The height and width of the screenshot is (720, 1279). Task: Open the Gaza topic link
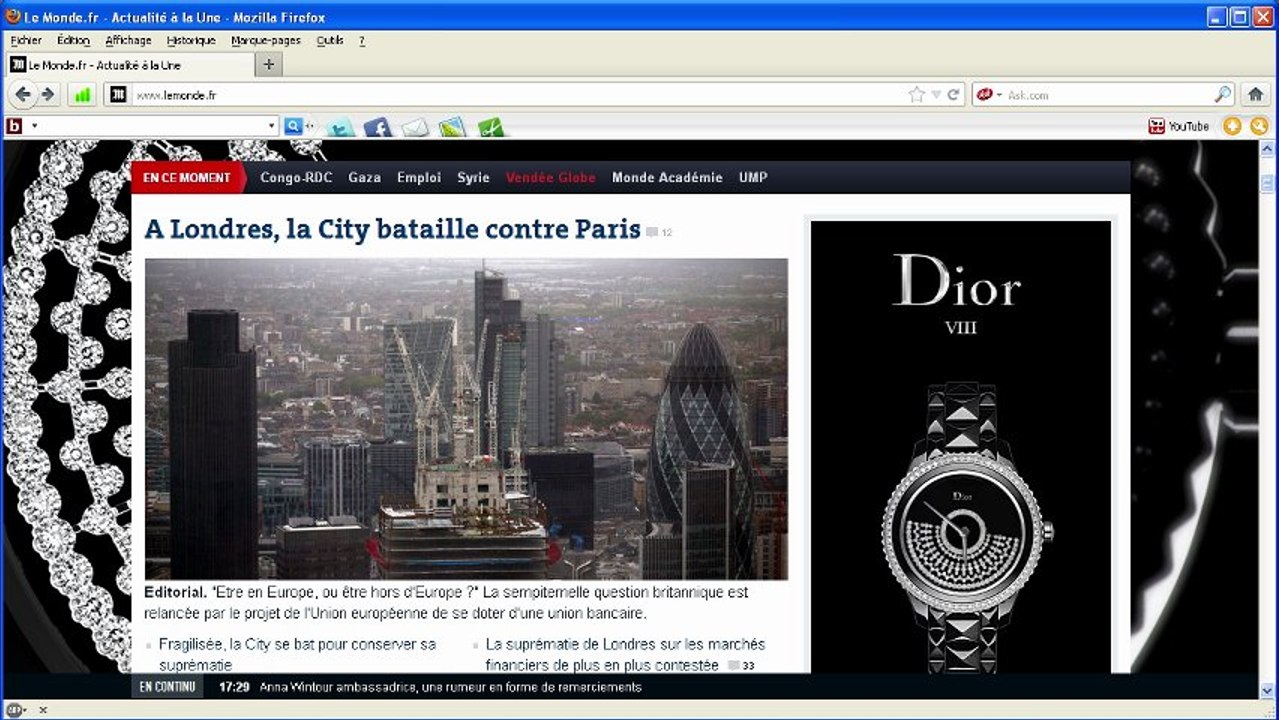tap(364, 178)
